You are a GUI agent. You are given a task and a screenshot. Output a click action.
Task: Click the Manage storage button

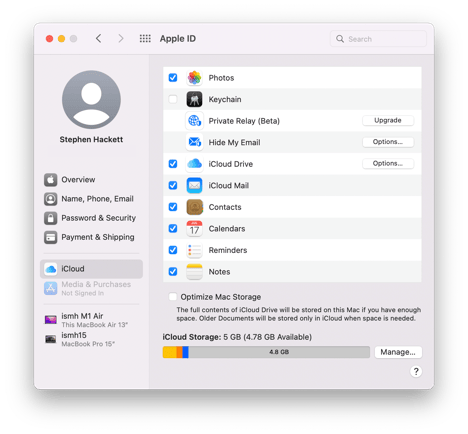click(398, 352)
